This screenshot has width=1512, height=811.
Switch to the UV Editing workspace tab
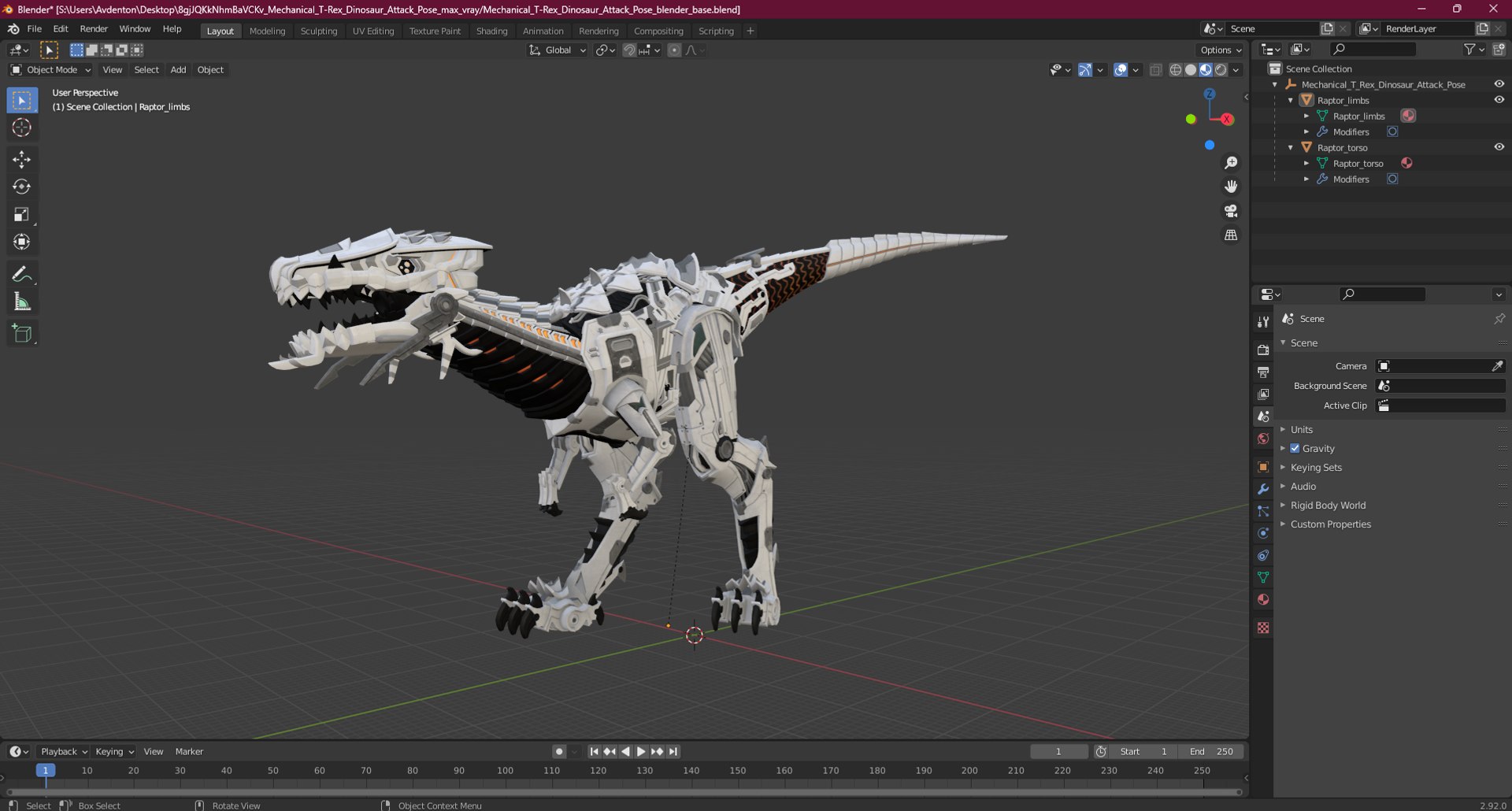[x=373, y=31]
